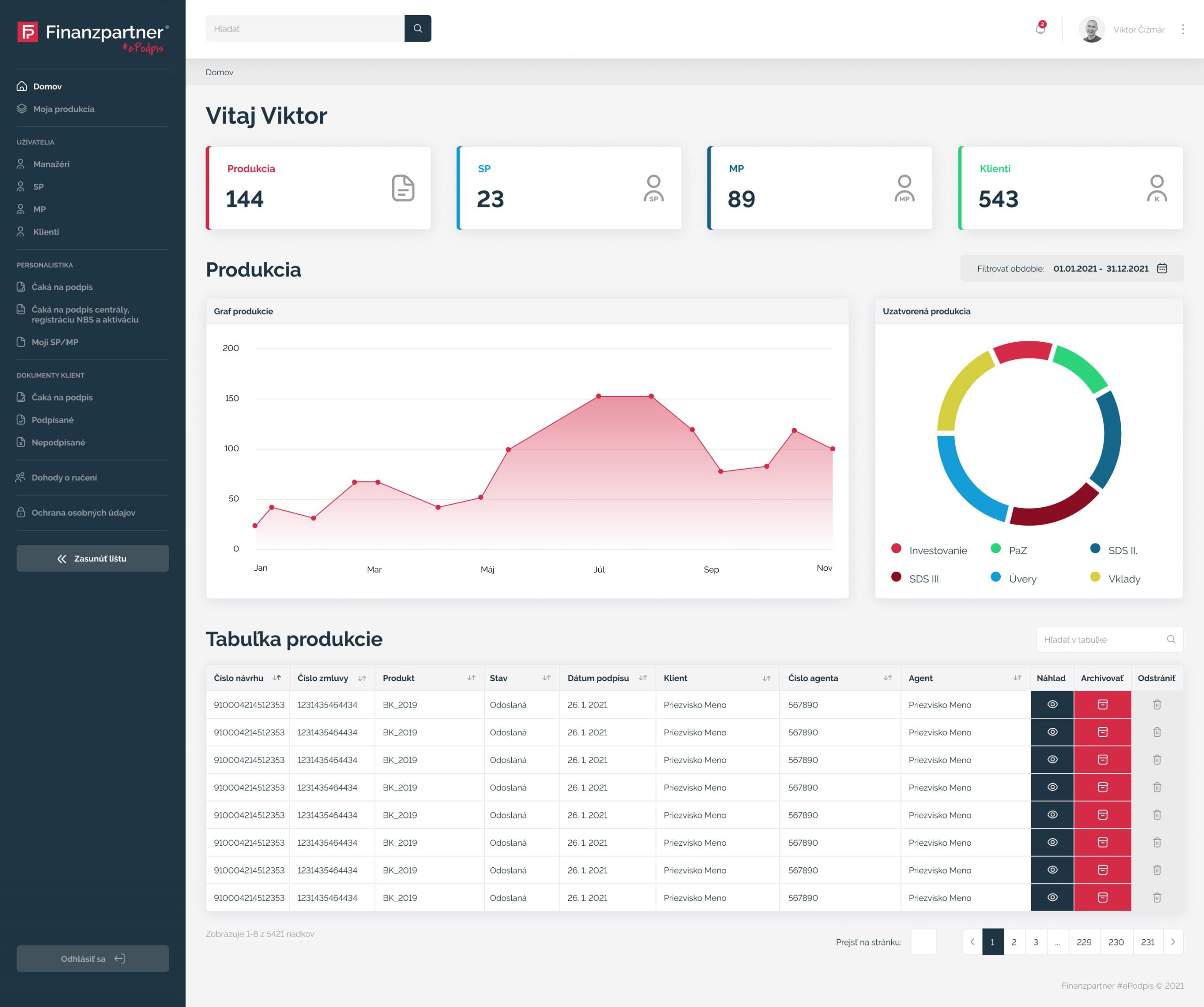Delete the seventh table row via trash icon
Image resolution: width=1204 pixels, height=1007 pixels.
1157,870
